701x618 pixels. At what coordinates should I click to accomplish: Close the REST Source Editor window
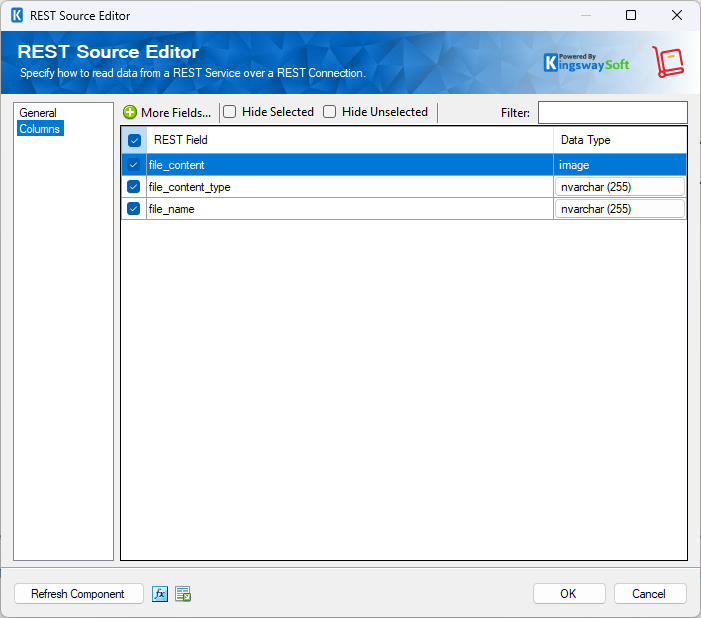(677, 15)
